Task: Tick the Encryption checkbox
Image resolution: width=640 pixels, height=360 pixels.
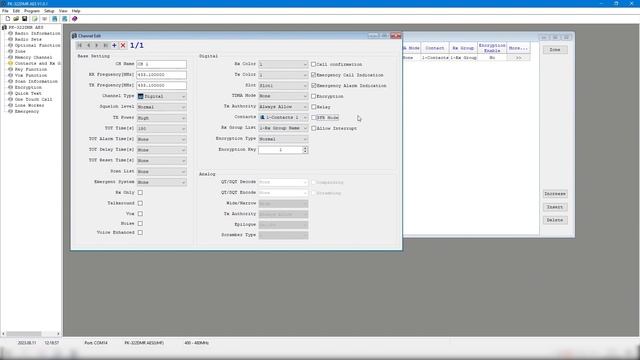Action: point(313,96)
